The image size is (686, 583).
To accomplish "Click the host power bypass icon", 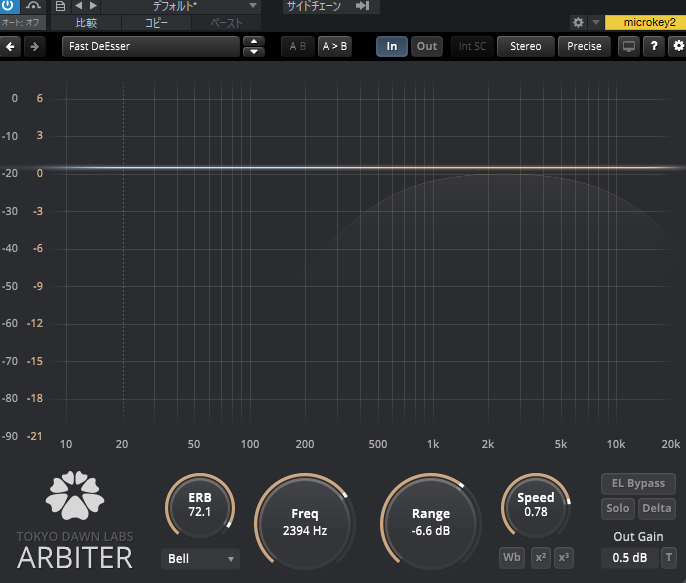I will (9, 6).
